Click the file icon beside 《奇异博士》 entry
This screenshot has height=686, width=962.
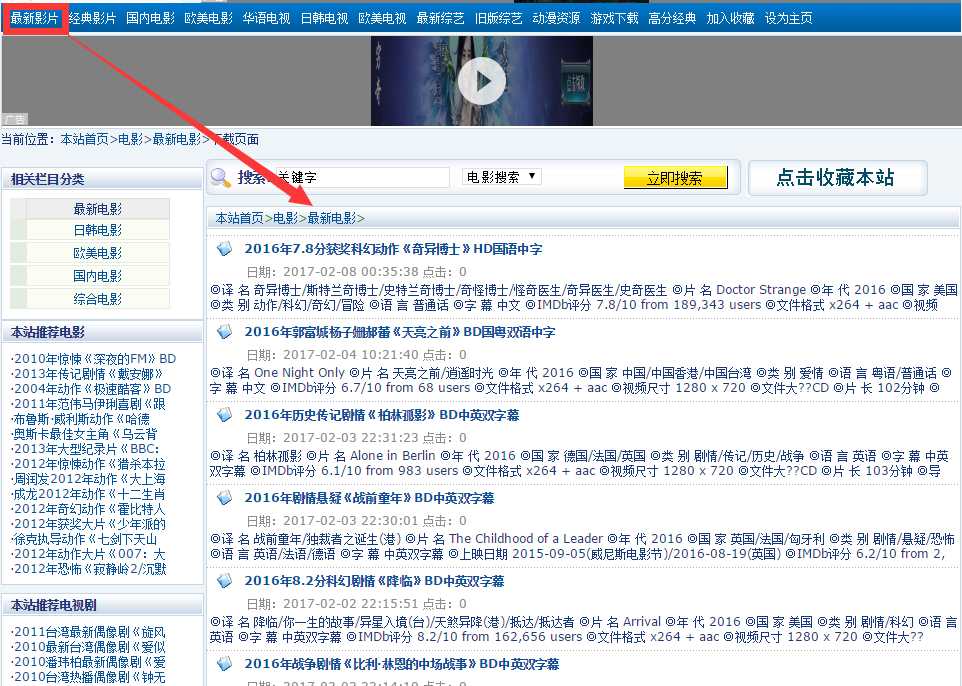225,249
